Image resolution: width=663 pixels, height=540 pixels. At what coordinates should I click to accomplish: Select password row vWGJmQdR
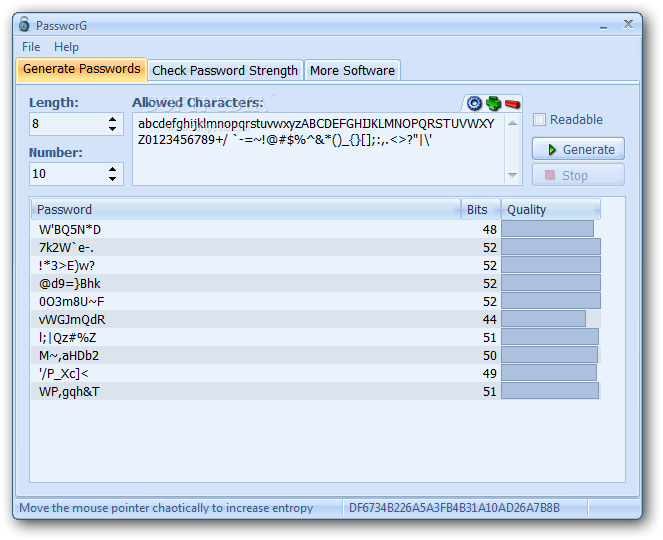pos(316,319)
